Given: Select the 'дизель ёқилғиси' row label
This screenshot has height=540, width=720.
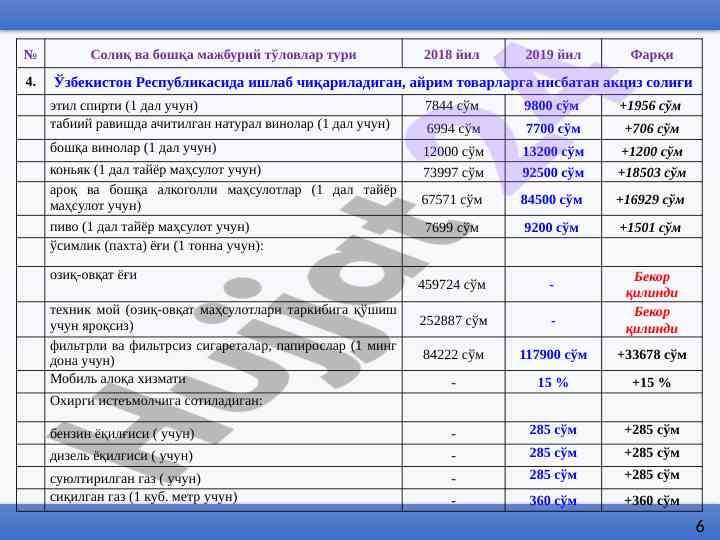Looking at the screenshot, I should 121,456.
